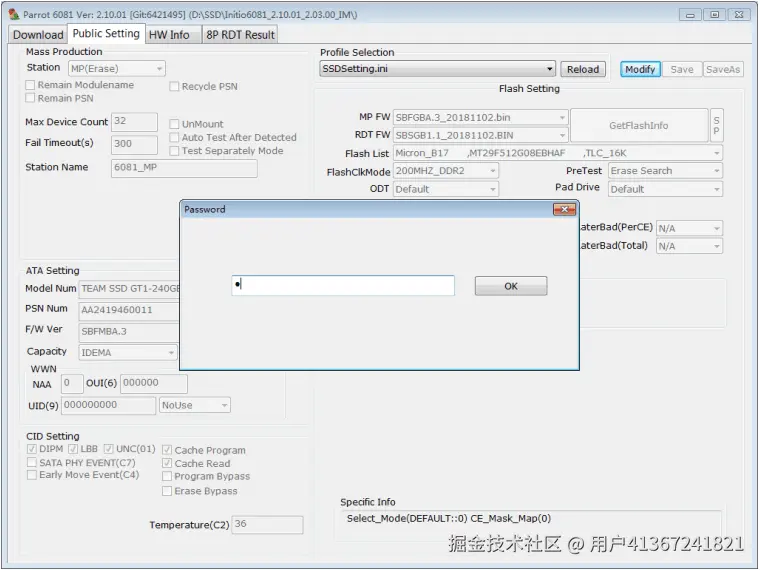Open the SSDSetting.ini profile dropdown
The width and height of the screenshot is (760, 570).
[x=437, y=69]
